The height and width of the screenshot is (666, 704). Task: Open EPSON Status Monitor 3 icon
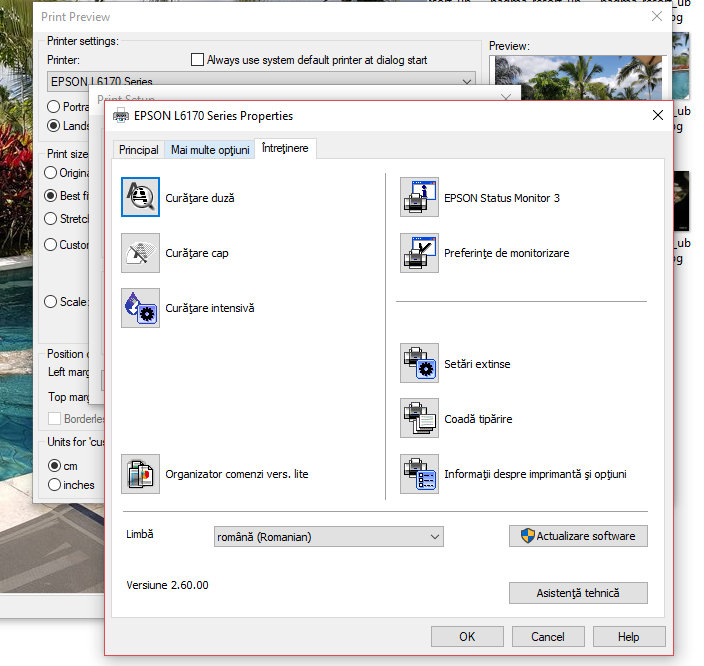pos(419,197)
